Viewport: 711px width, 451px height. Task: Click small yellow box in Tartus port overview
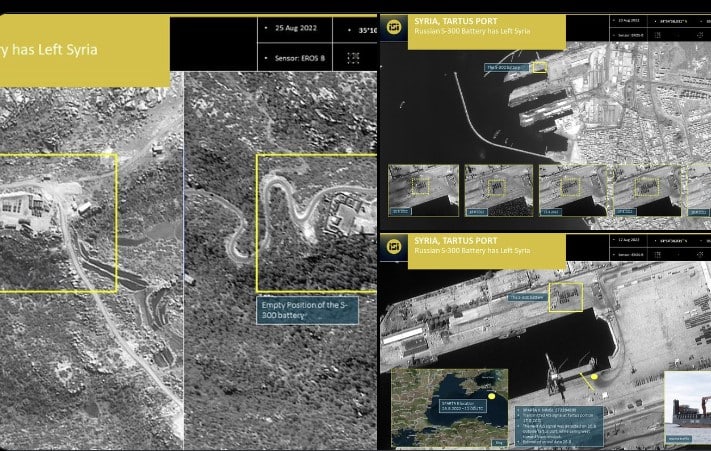pyautogui.click(x=540, y=67)
